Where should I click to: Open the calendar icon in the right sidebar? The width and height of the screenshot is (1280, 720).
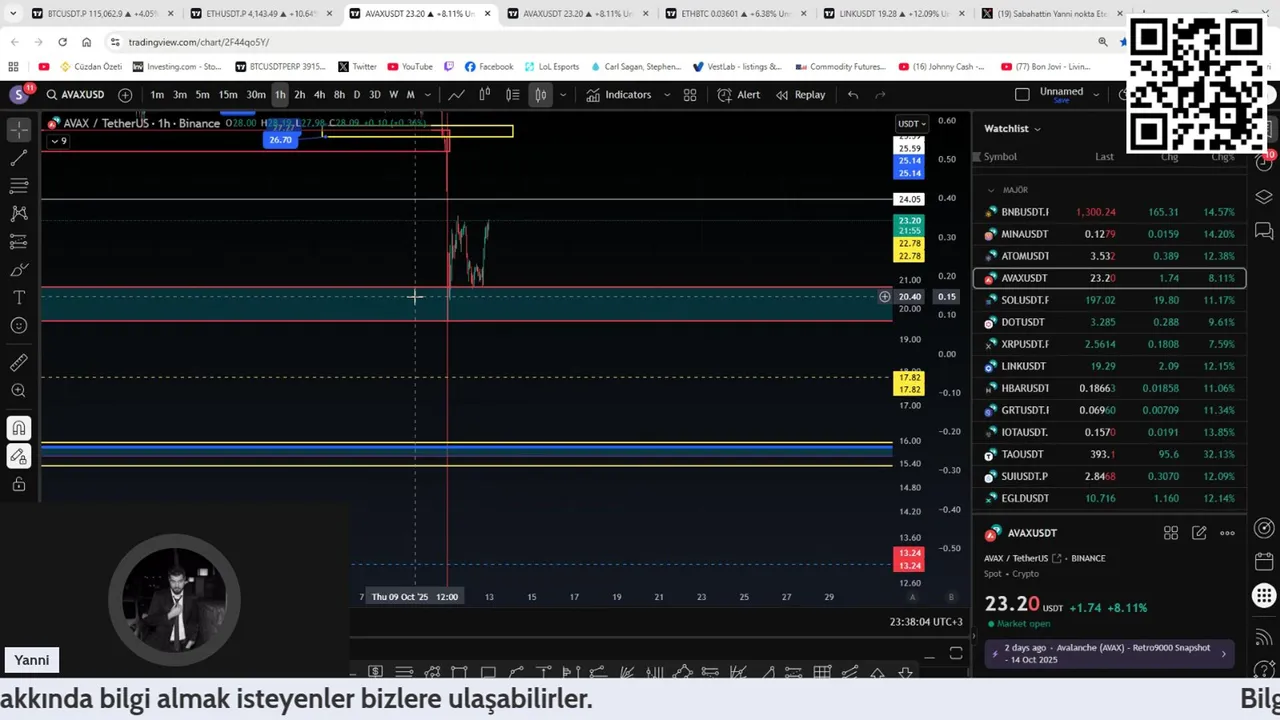[1264, 562]
